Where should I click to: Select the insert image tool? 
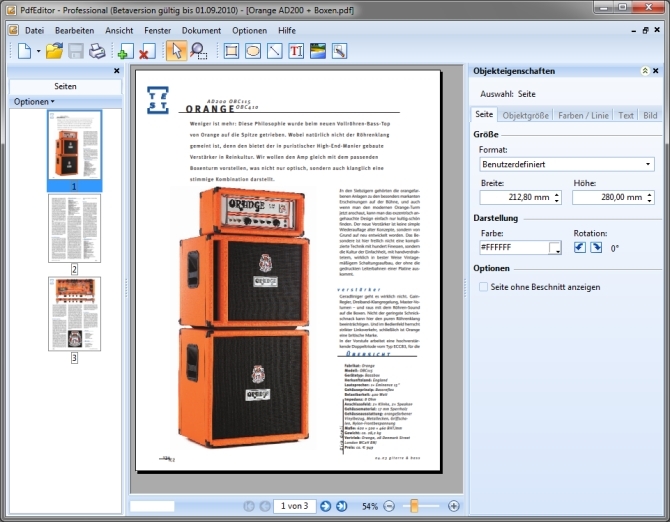tap(318, 51)
